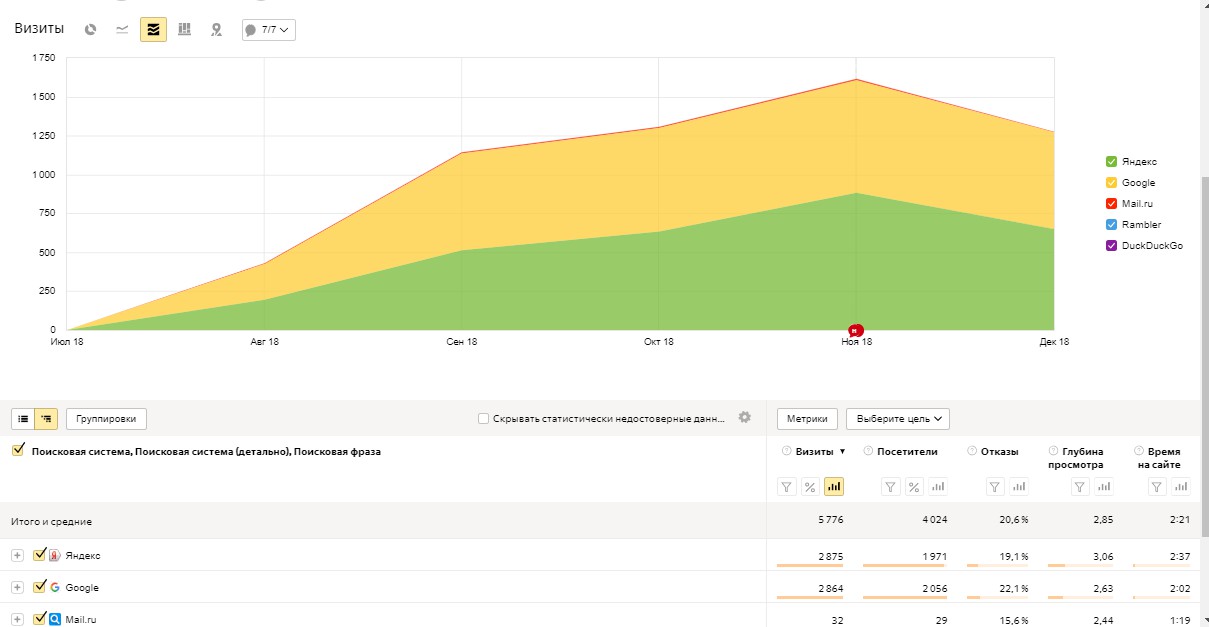Filter the Визиты column

787,487
